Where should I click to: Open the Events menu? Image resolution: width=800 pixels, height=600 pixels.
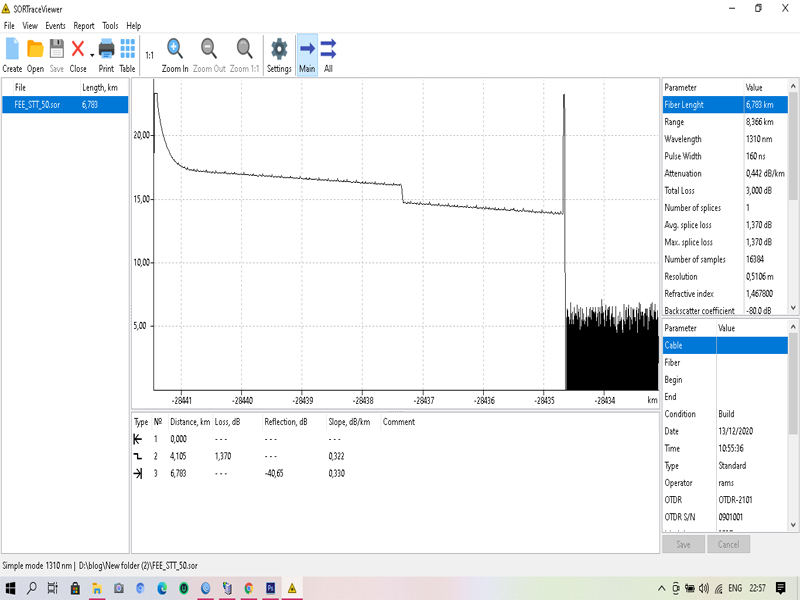pyautogui.click(x=54, y=25)
